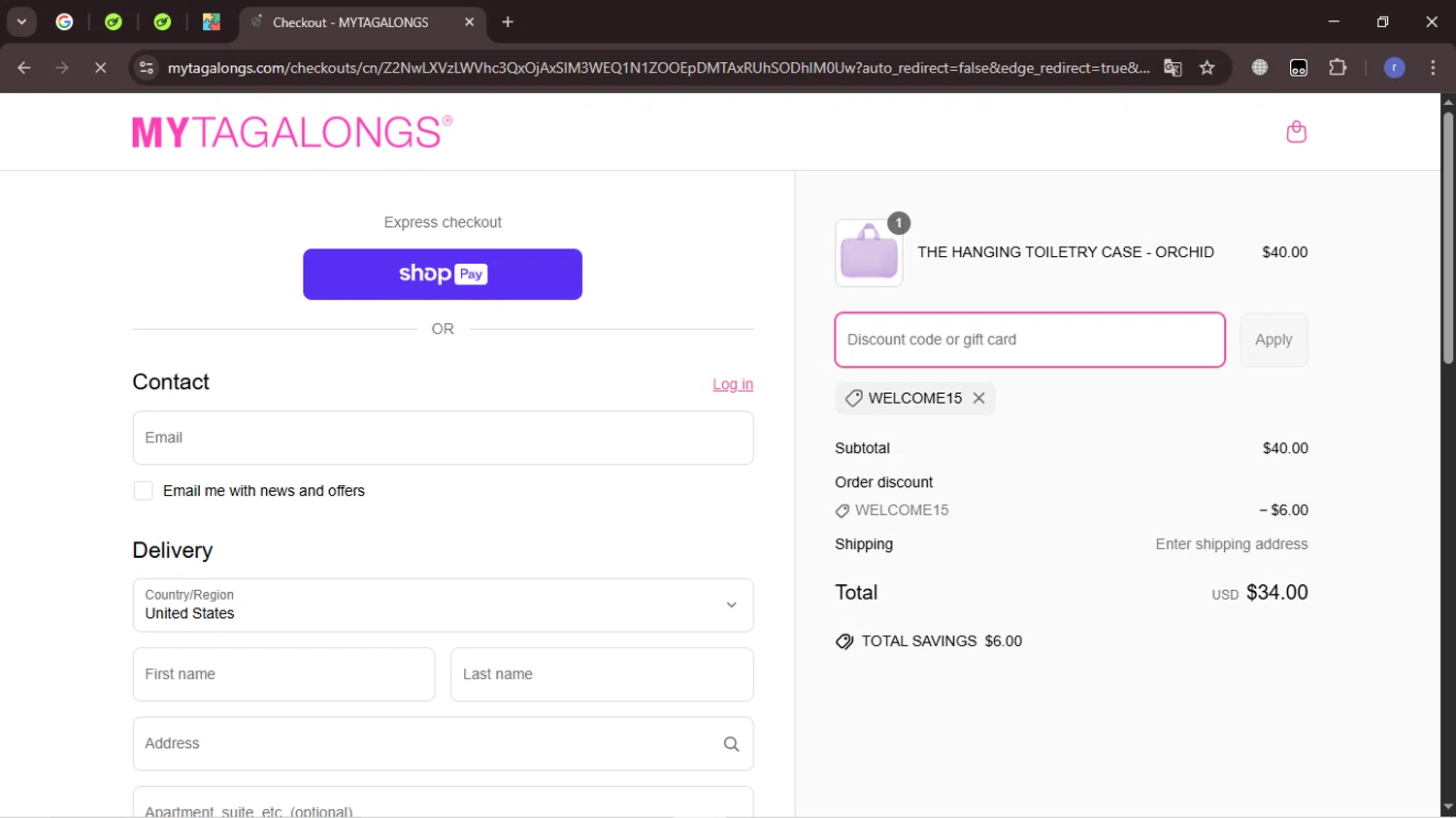Bookmark this page with the star icon
Image resolution: width=1456 pixels, height=818 pixels.
click(1207, 68)
